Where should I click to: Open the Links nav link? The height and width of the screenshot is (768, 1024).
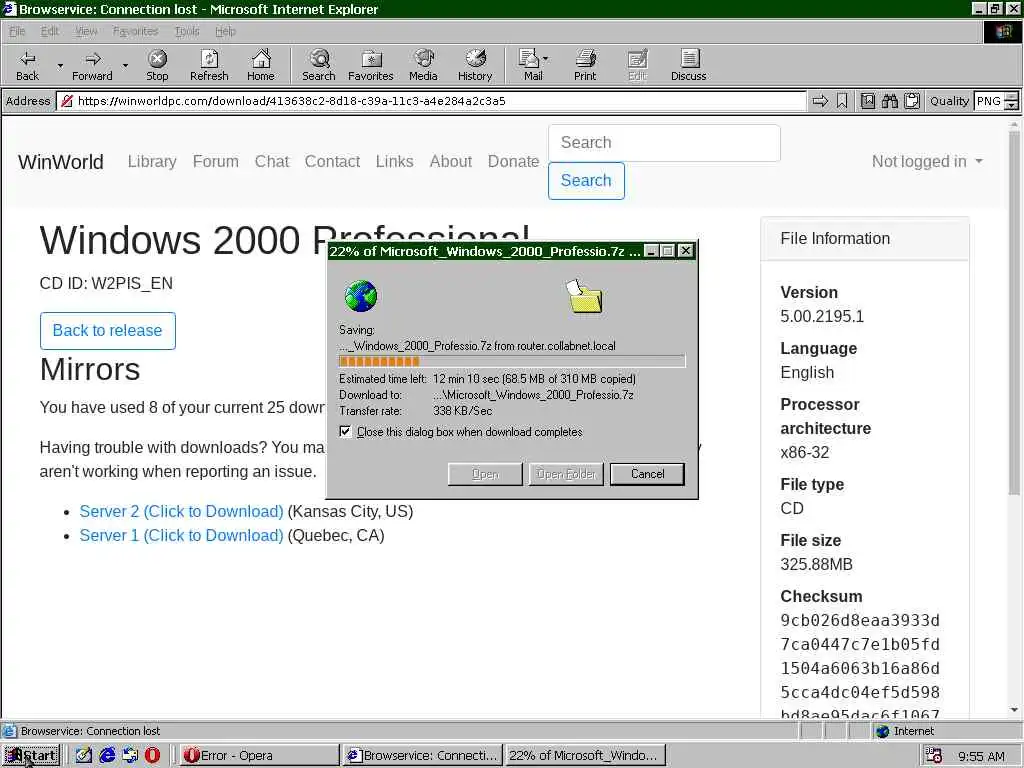[x=394, y=161]
